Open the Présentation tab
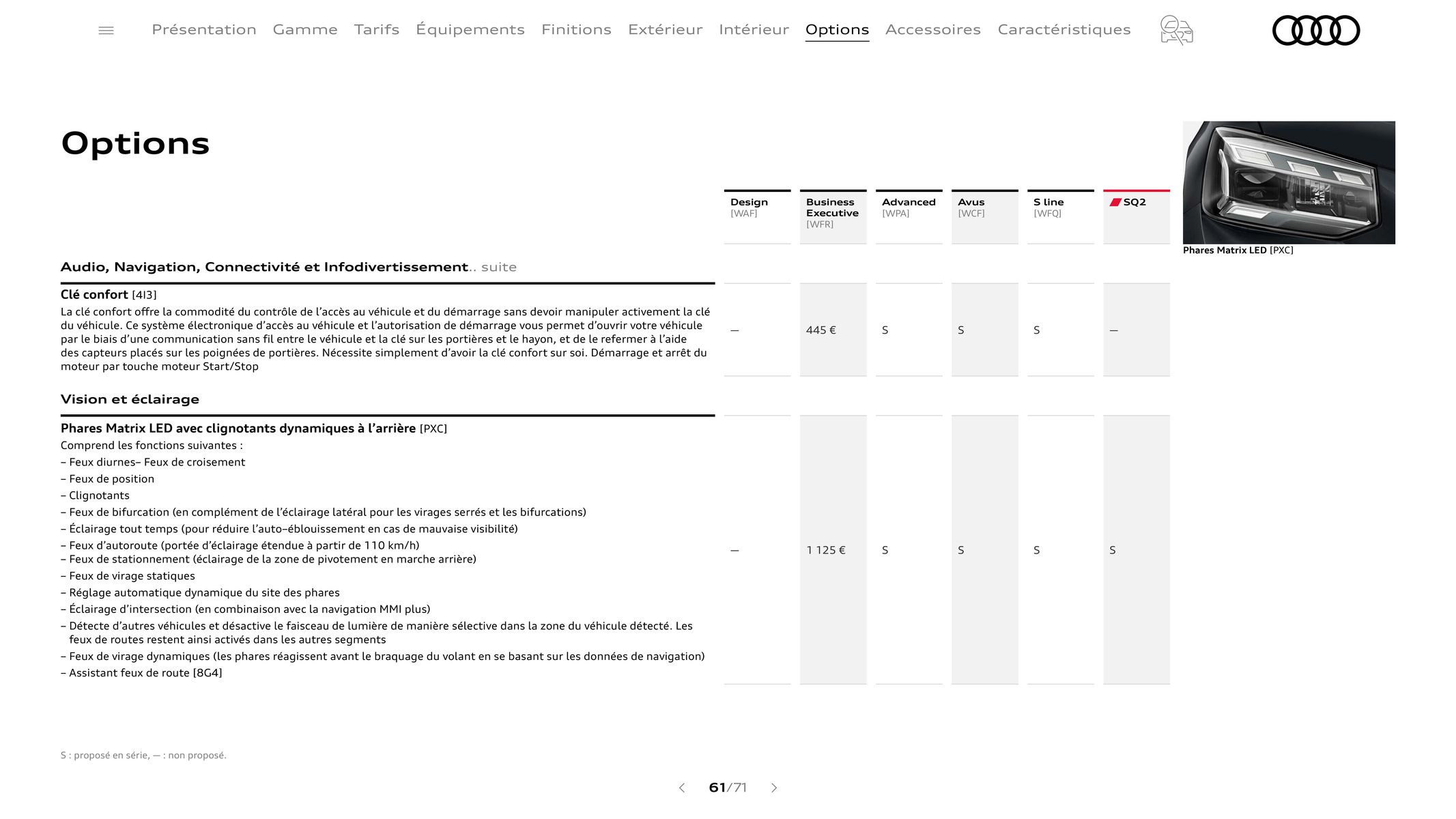Screen dimensions: 1456x819 204,29
